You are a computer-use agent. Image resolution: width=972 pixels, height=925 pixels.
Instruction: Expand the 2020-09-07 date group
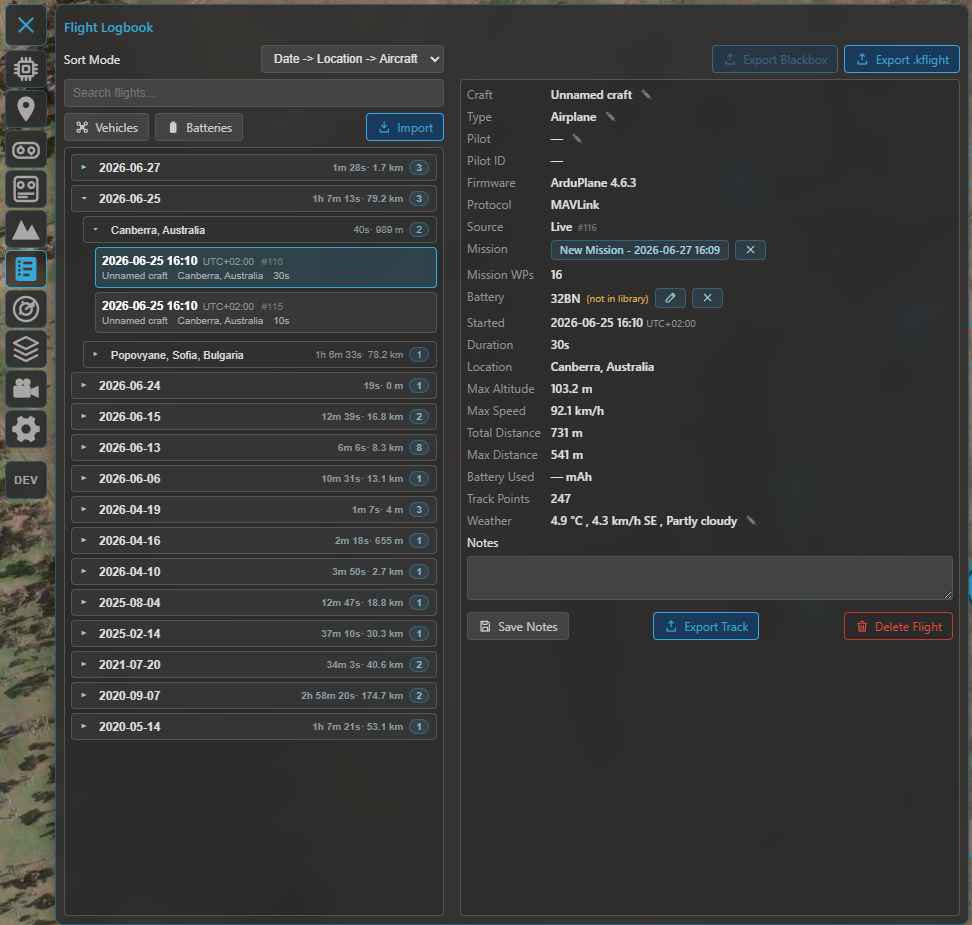tap(254, 696)
